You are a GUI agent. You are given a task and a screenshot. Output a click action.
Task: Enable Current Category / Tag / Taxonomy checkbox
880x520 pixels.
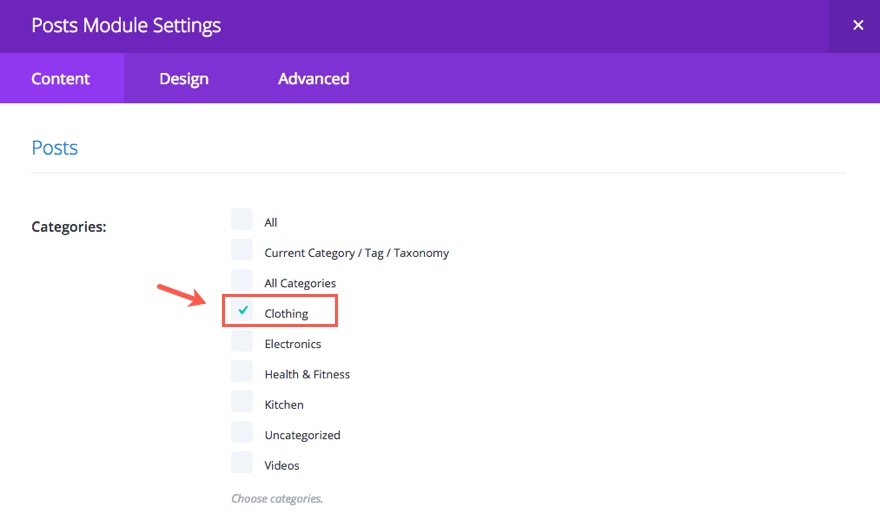[242, 250]
